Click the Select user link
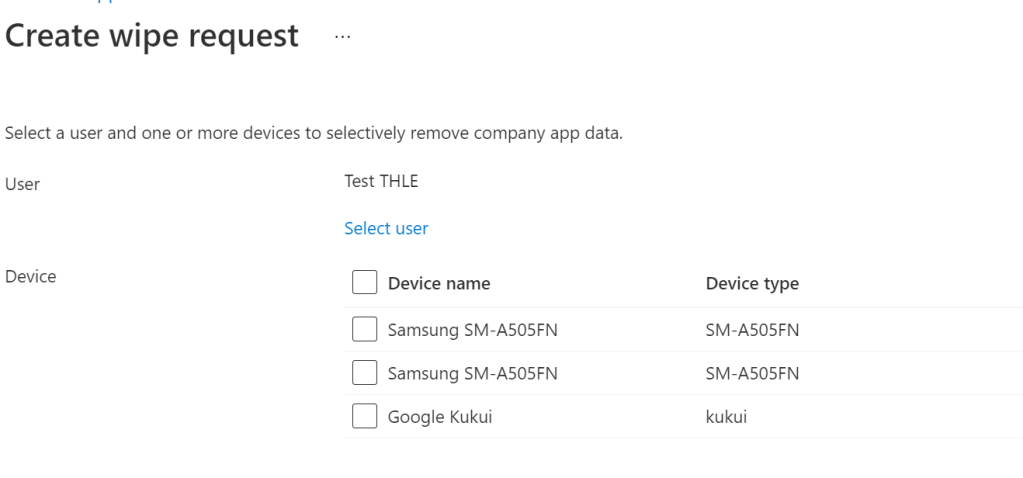Image resolution: width=1023 pixels, height=478 pixels. pyautogui.click(x=386, y=228)
